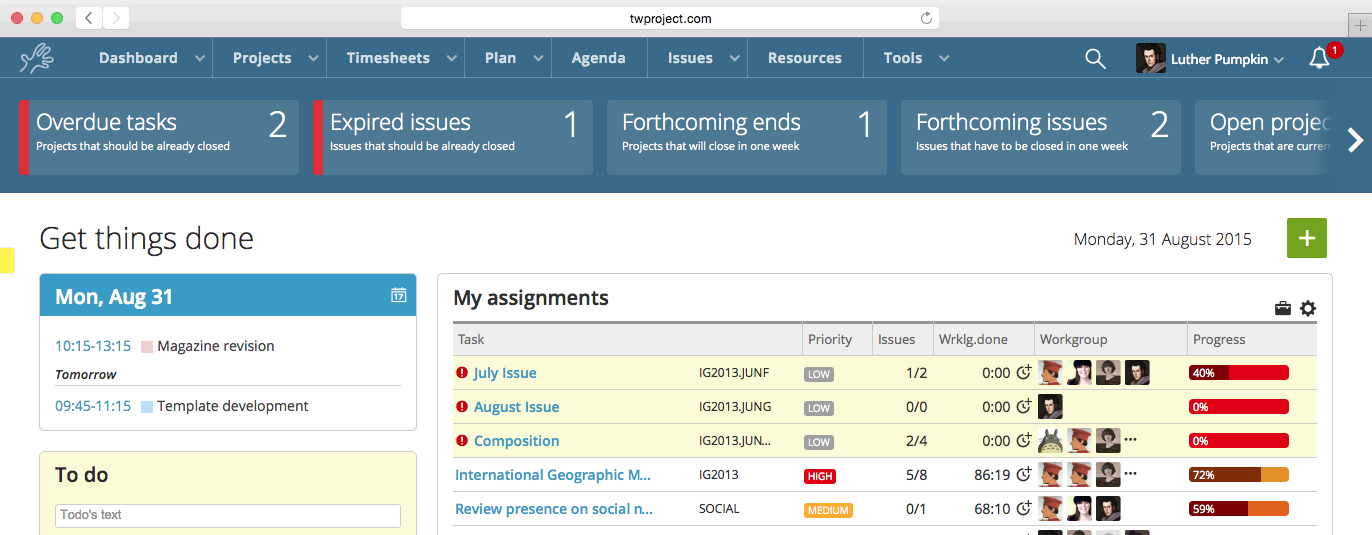Open the August Issue task link

coord(516,407)
